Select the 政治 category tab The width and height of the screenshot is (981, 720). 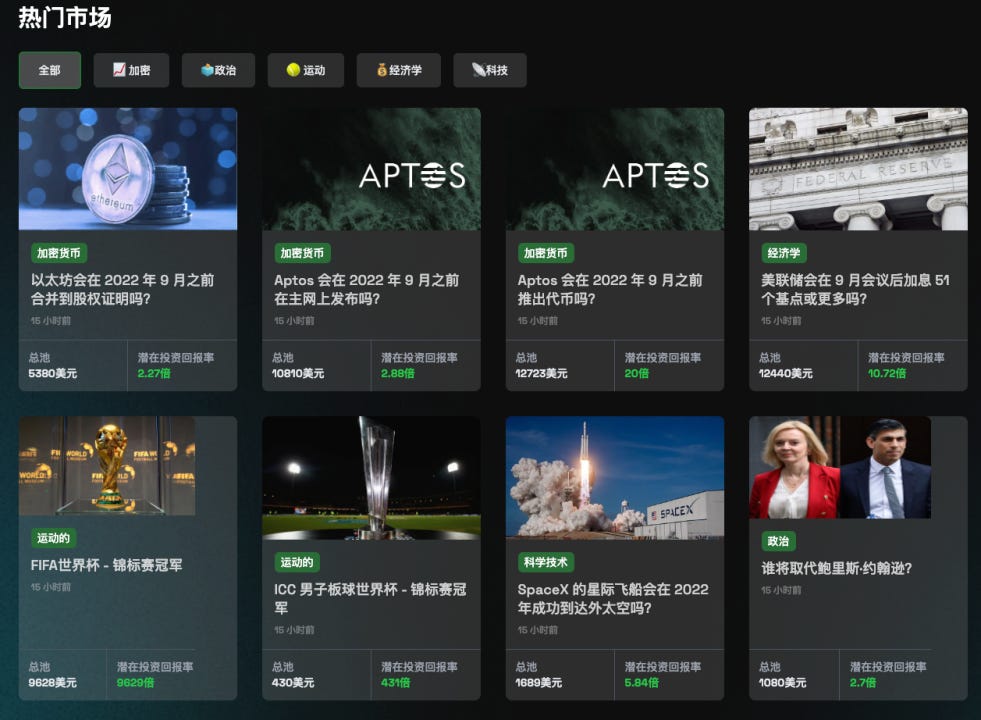coord(218,70)
